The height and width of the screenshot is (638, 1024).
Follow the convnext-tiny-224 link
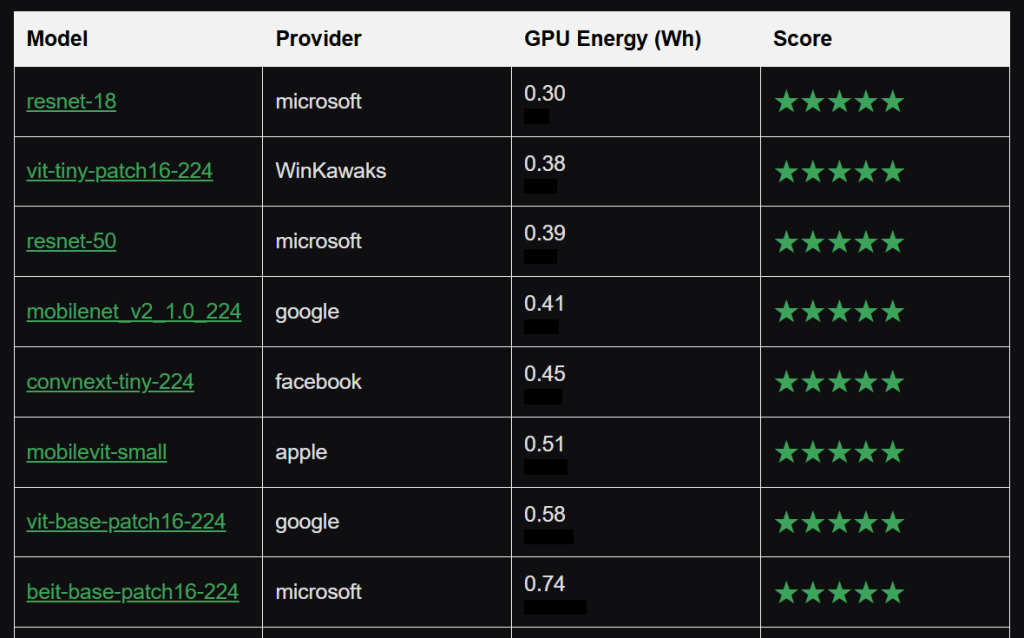pos(110,382)
